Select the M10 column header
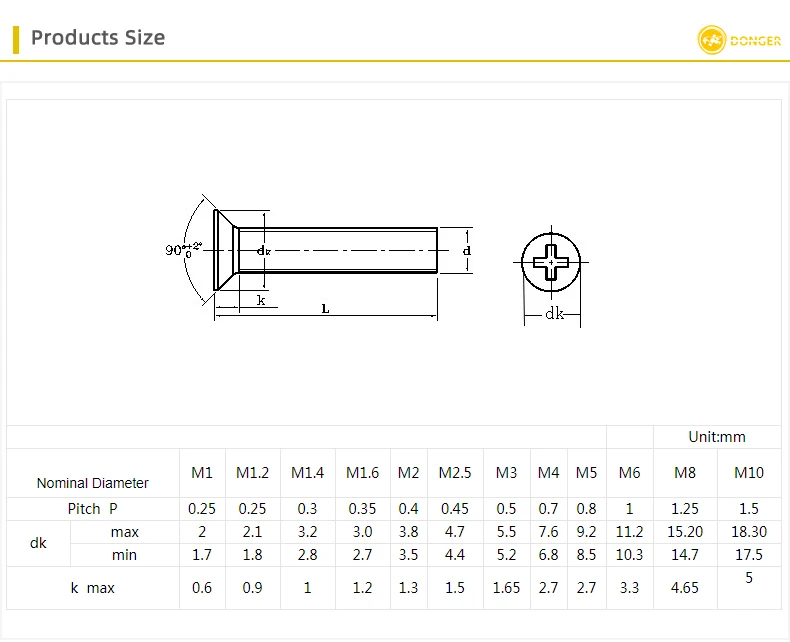790x642 pixels. (749, 473)
